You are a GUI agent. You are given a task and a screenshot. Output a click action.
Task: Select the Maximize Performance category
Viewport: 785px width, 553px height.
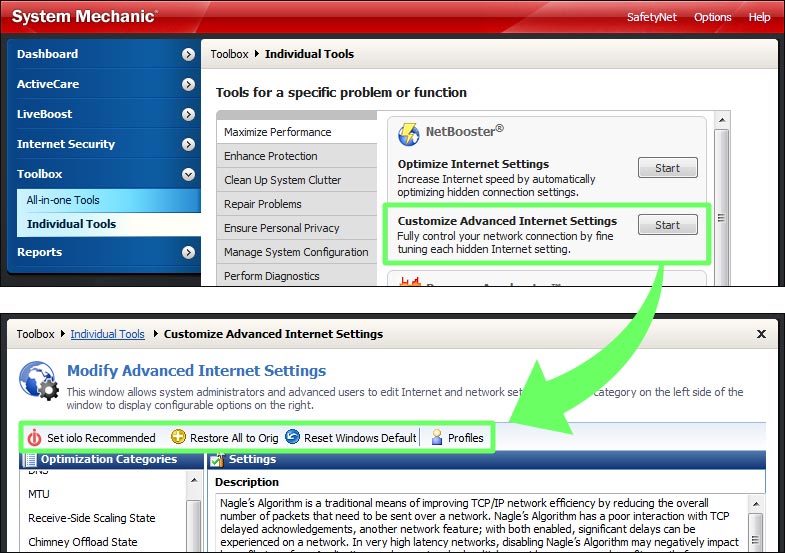coord(297,132)
